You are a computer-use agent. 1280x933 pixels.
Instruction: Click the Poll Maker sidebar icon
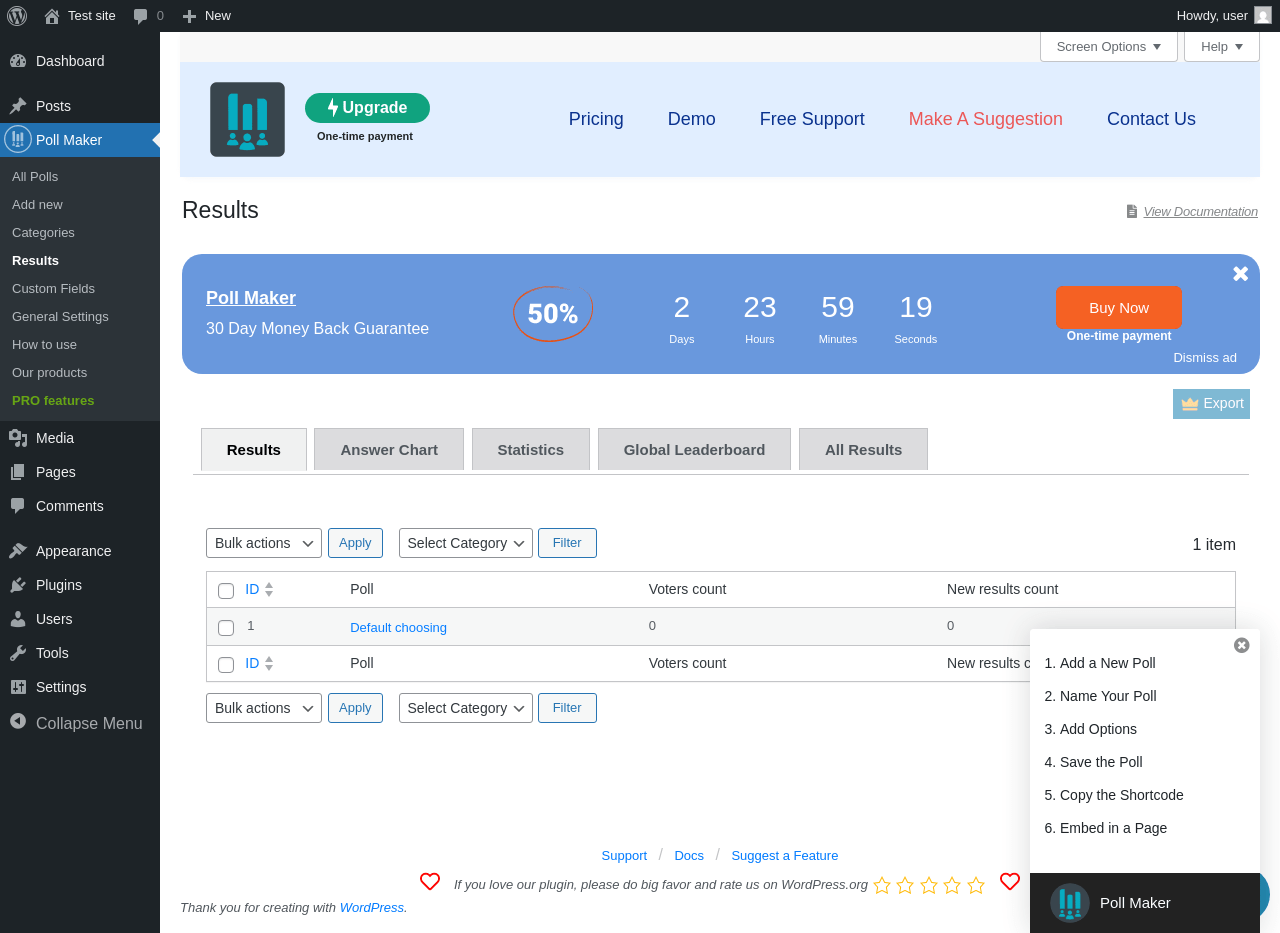pyautogui.click(x=18, y=139)
